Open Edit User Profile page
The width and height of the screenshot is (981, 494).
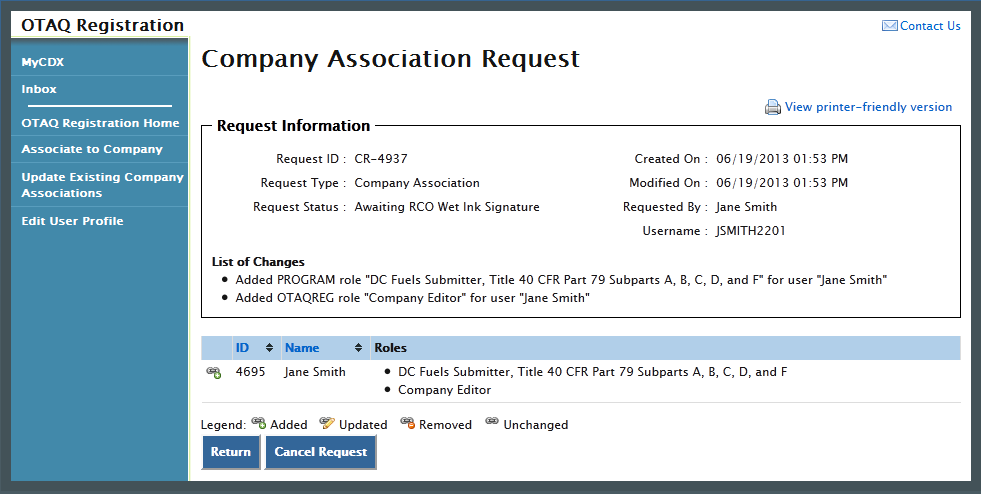coord(72,221)
